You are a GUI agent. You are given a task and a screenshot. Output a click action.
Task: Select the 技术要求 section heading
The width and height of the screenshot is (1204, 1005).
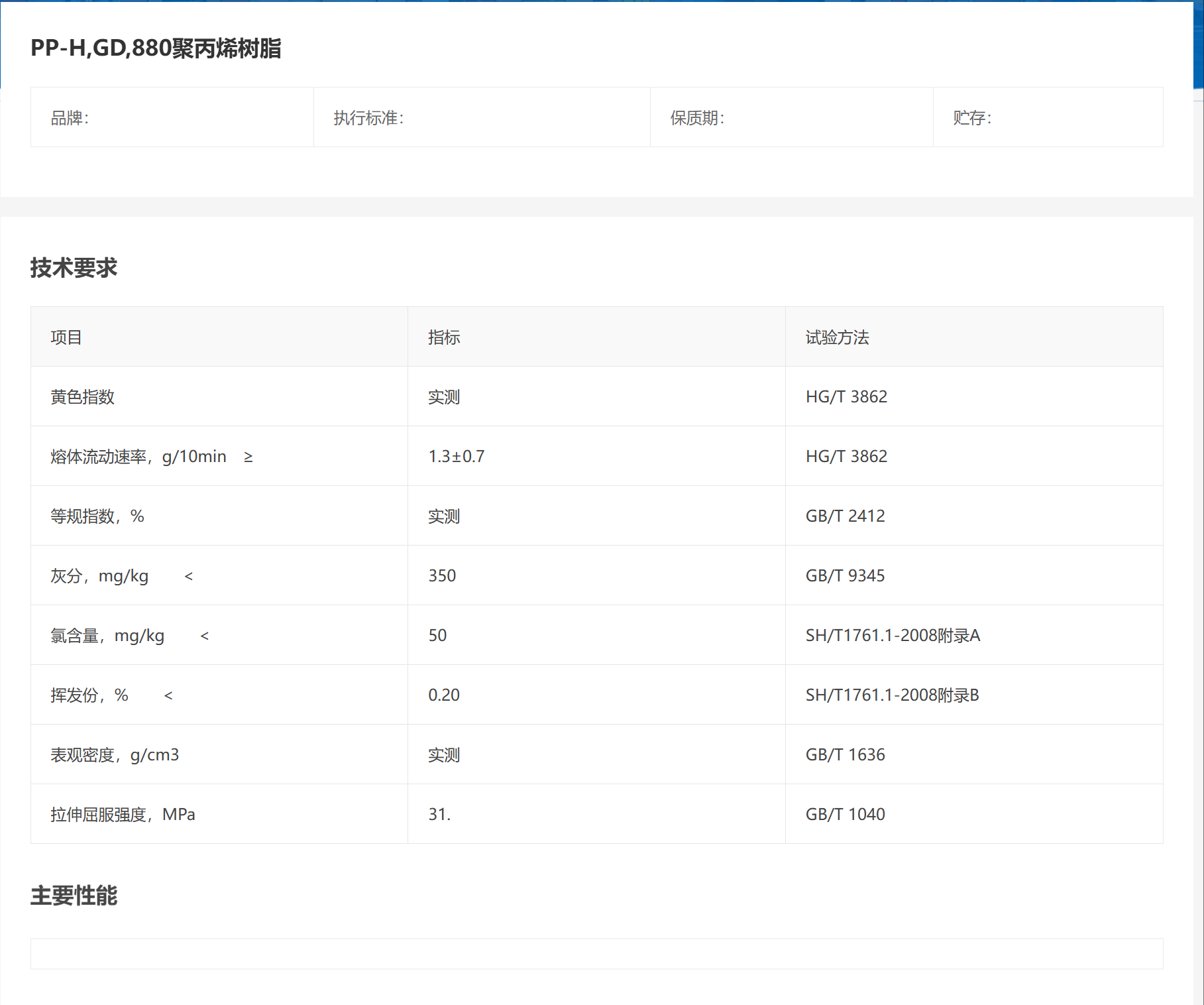tap(74, 268)
